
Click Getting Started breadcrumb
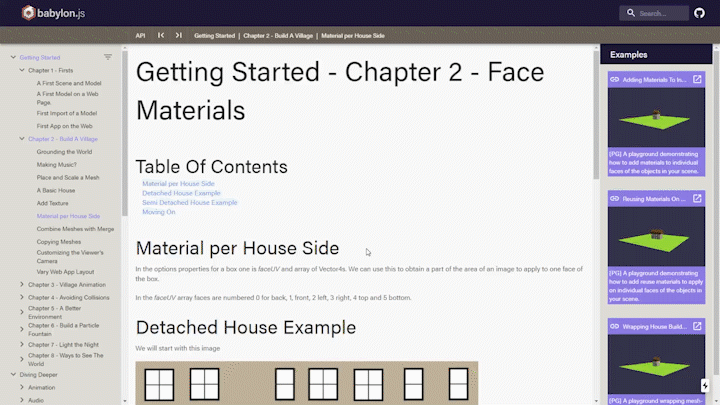coord(214,36)
